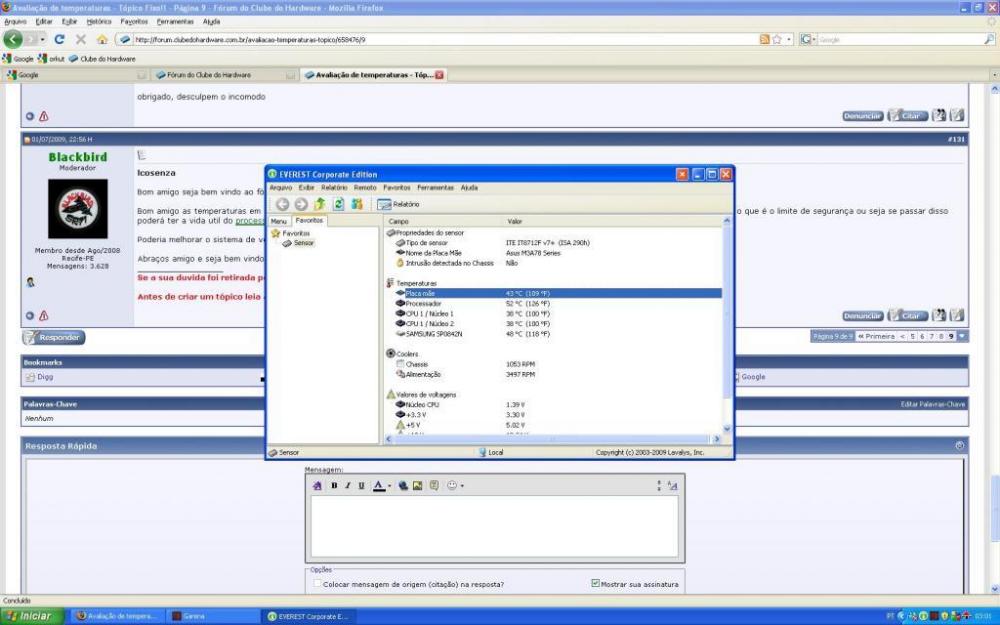Click the Responder button
1000x625 pixels.
click(x=55, y=338)
